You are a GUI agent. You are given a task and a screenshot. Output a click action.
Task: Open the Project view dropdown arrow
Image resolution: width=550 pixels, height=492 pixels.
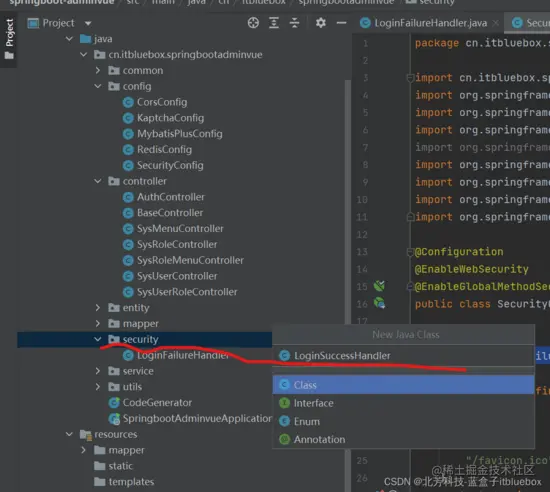[x=88, y=23]
